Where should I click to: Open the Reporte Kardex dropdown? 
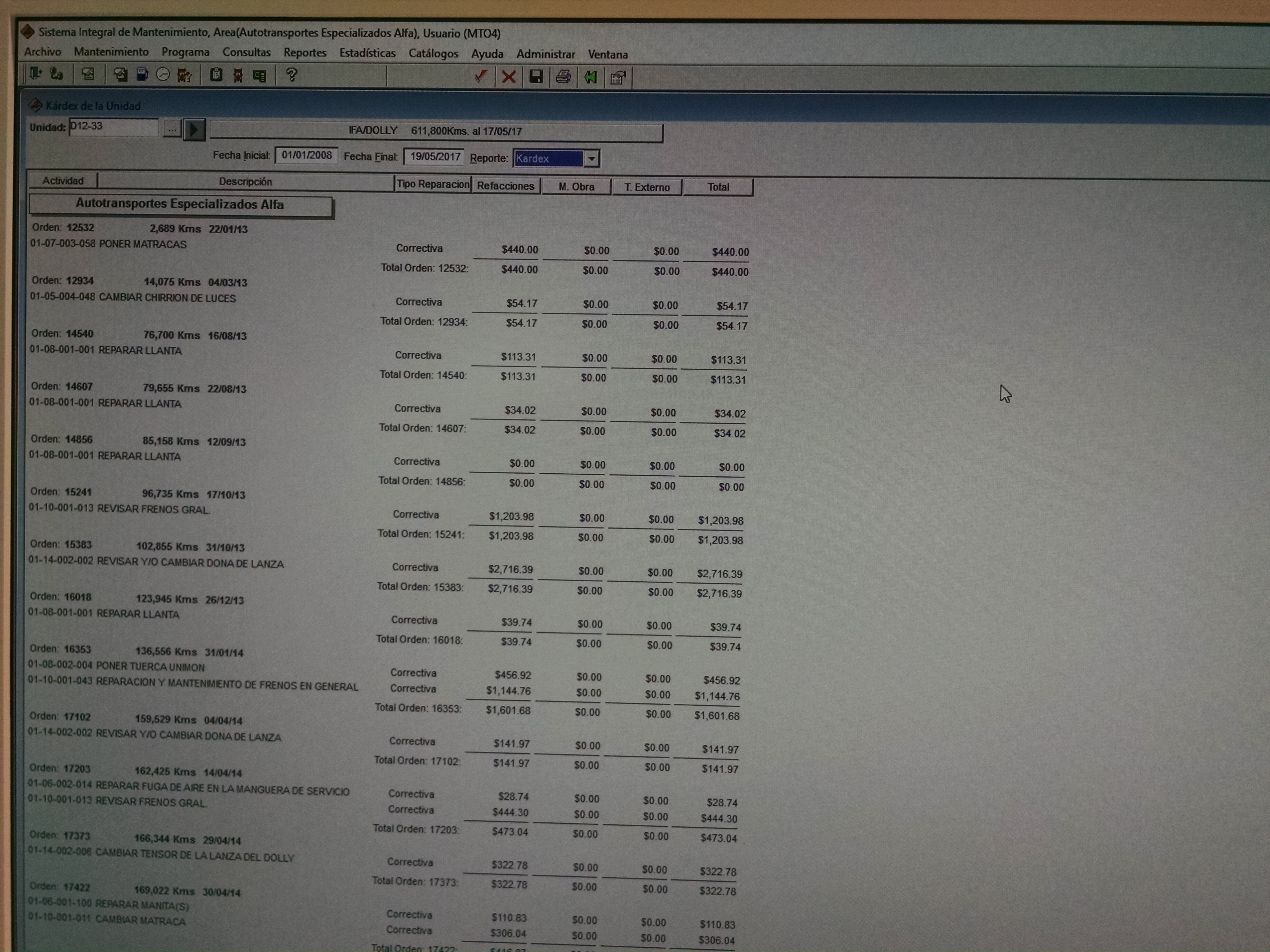591,159
